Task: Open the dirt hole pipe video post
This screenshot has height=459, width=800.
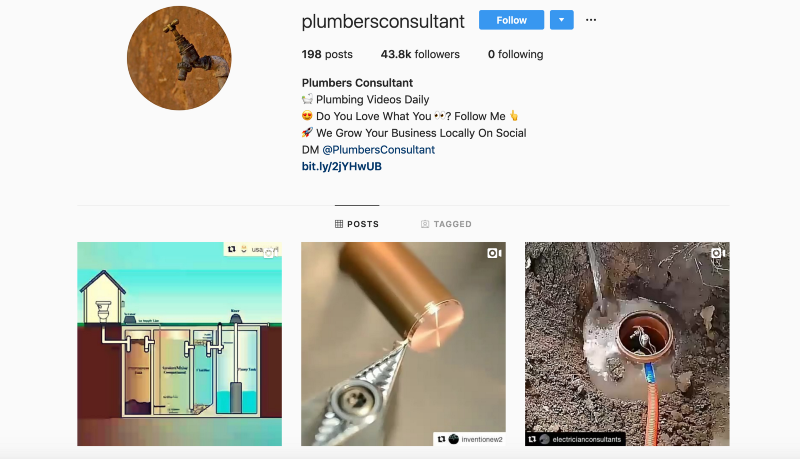Action: (628, 344)
